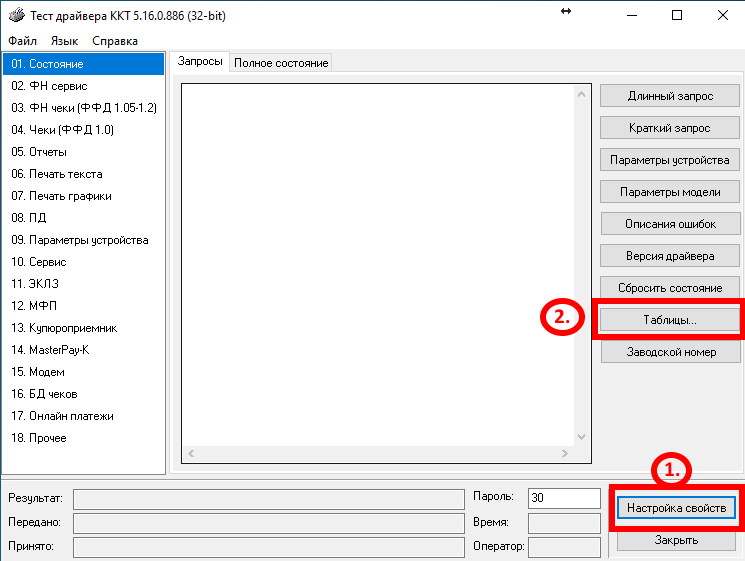Screen dimensions: 745x561
Task: Select 18. Прочее list item
Action: click(39, 438)
